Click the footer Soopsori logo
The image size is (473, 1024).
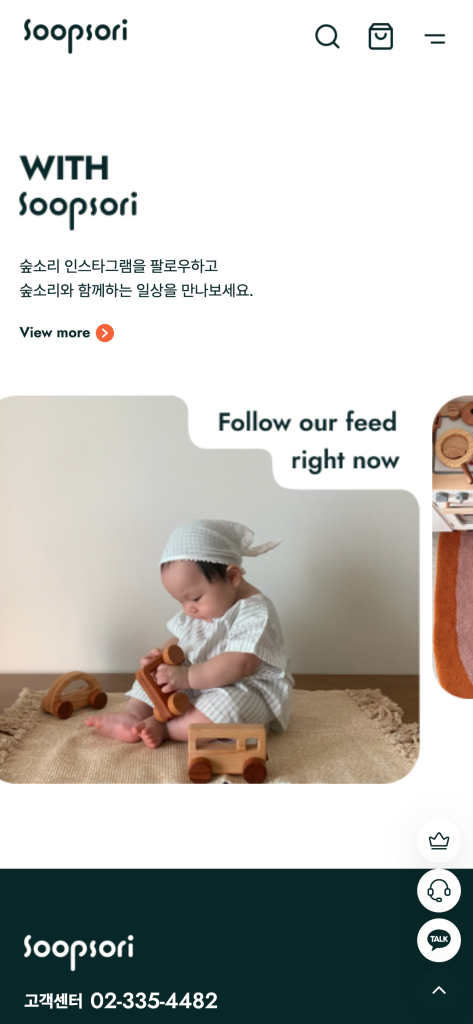point(78,952)
